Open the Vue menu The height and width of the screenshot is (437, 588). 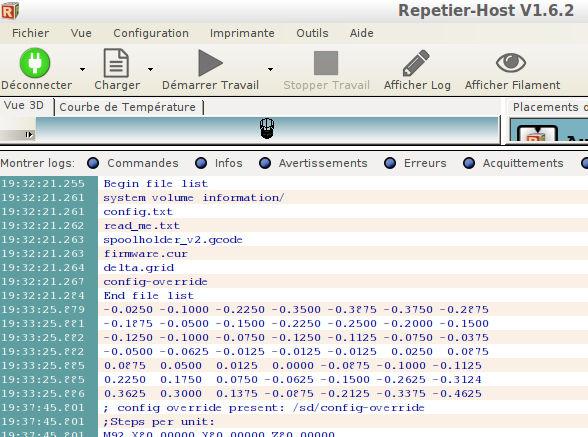[81, 33]
